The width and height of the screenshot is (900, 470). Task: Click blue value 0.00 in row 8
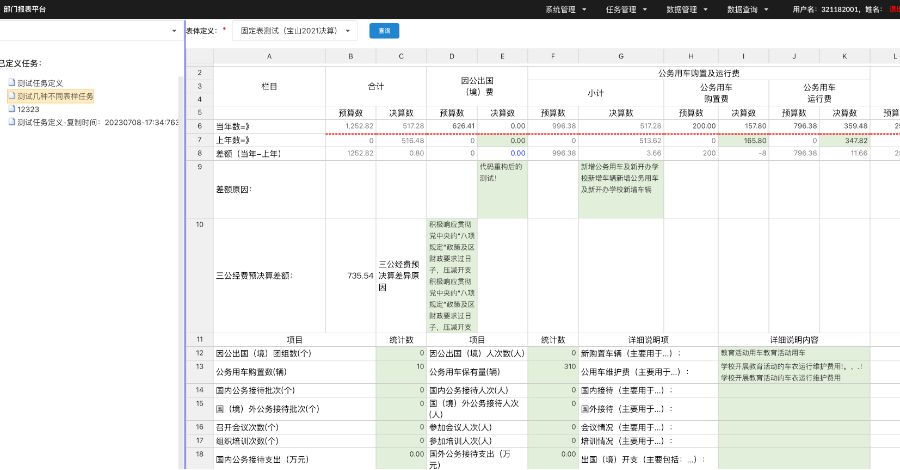[x=502, y=154]
